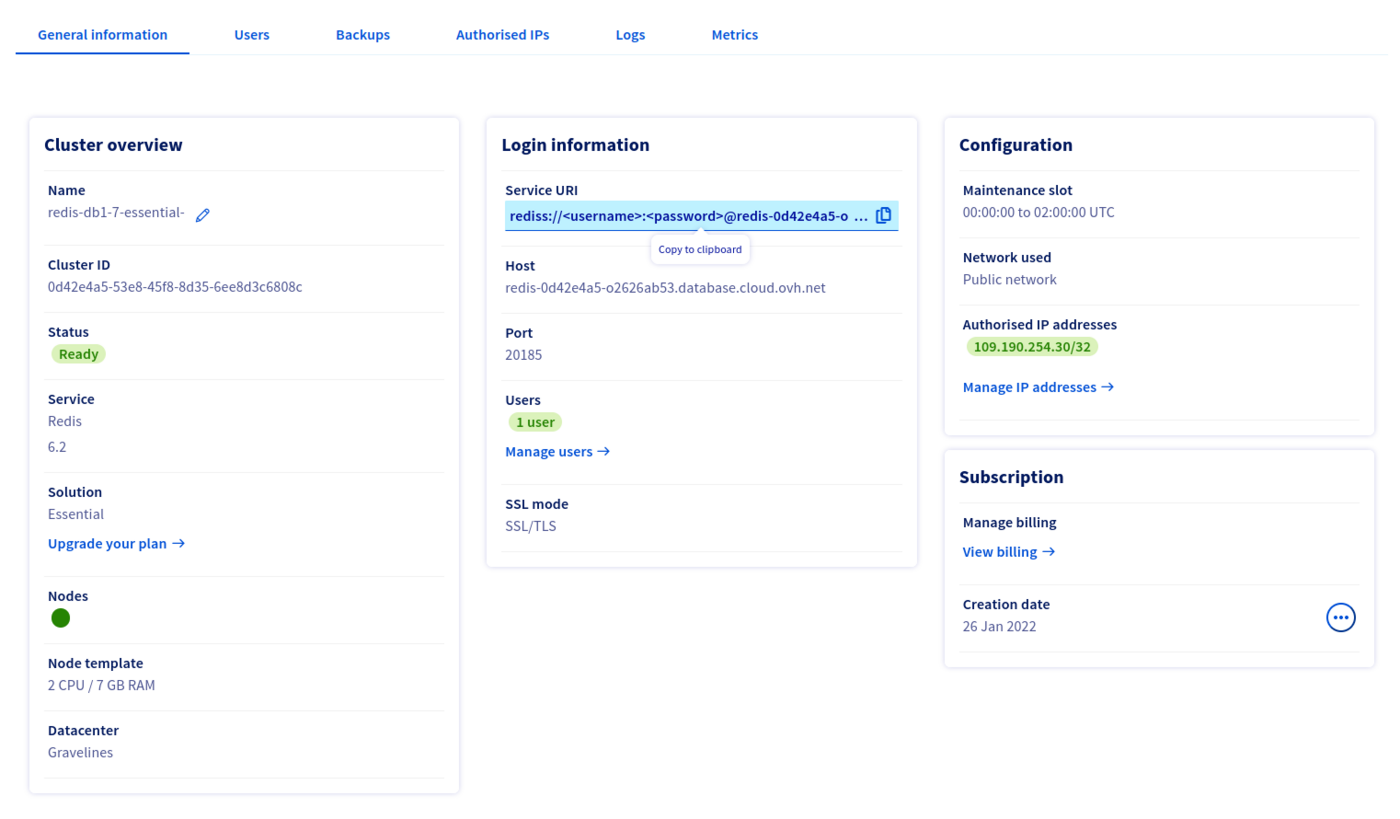Click Manage IP addresses
The image size is (1400, 819).
[x=1030, y=387]
